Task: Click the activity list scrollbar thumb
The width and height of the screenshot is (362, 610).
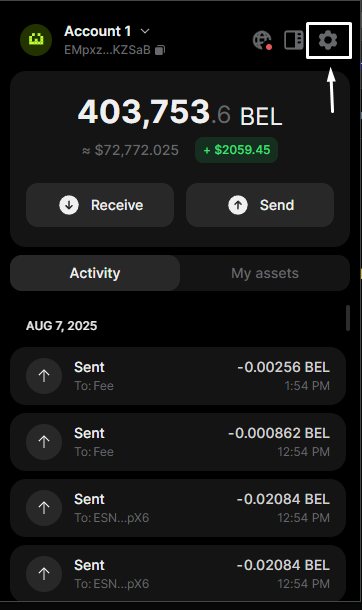Action: (x=348, y=318)
